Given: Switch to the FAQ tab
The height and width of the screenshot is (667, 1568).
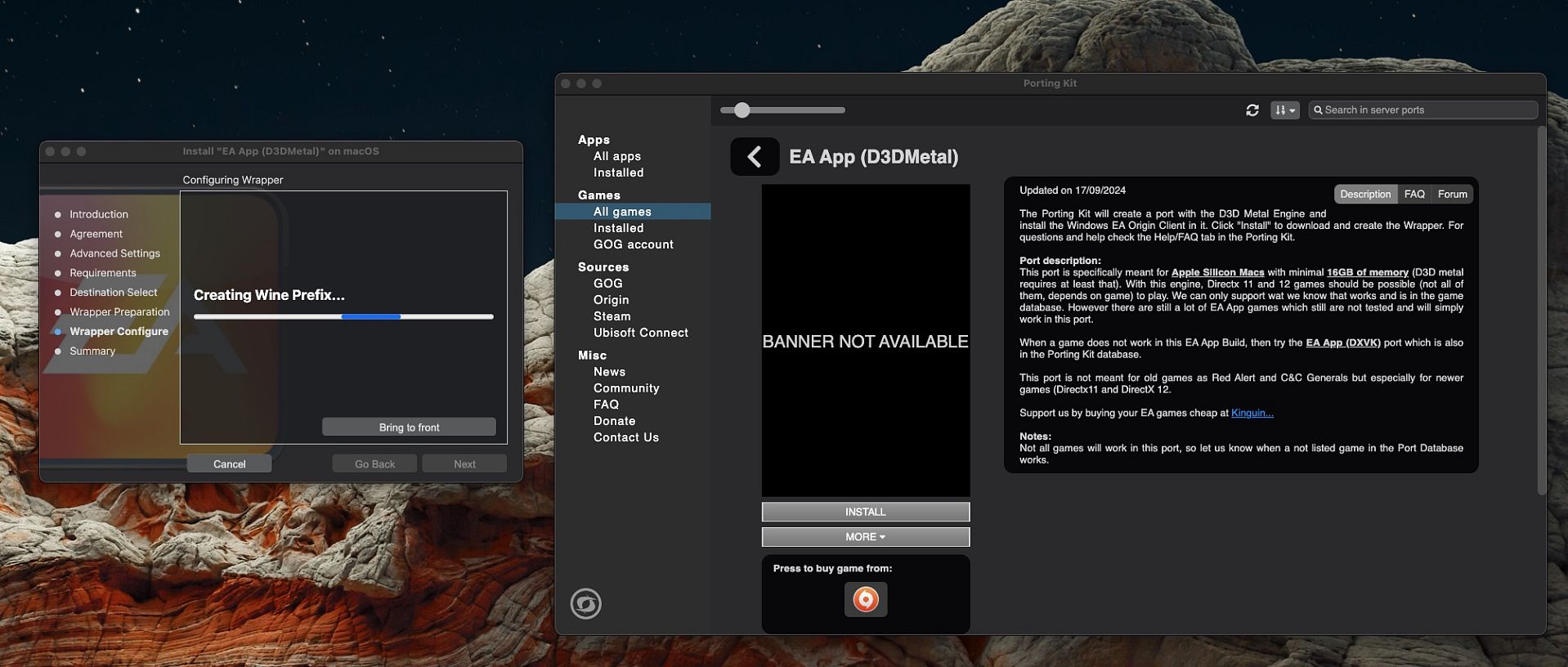Looking at the screenshot, I should pyautogui.click(x=1413, y=194).
